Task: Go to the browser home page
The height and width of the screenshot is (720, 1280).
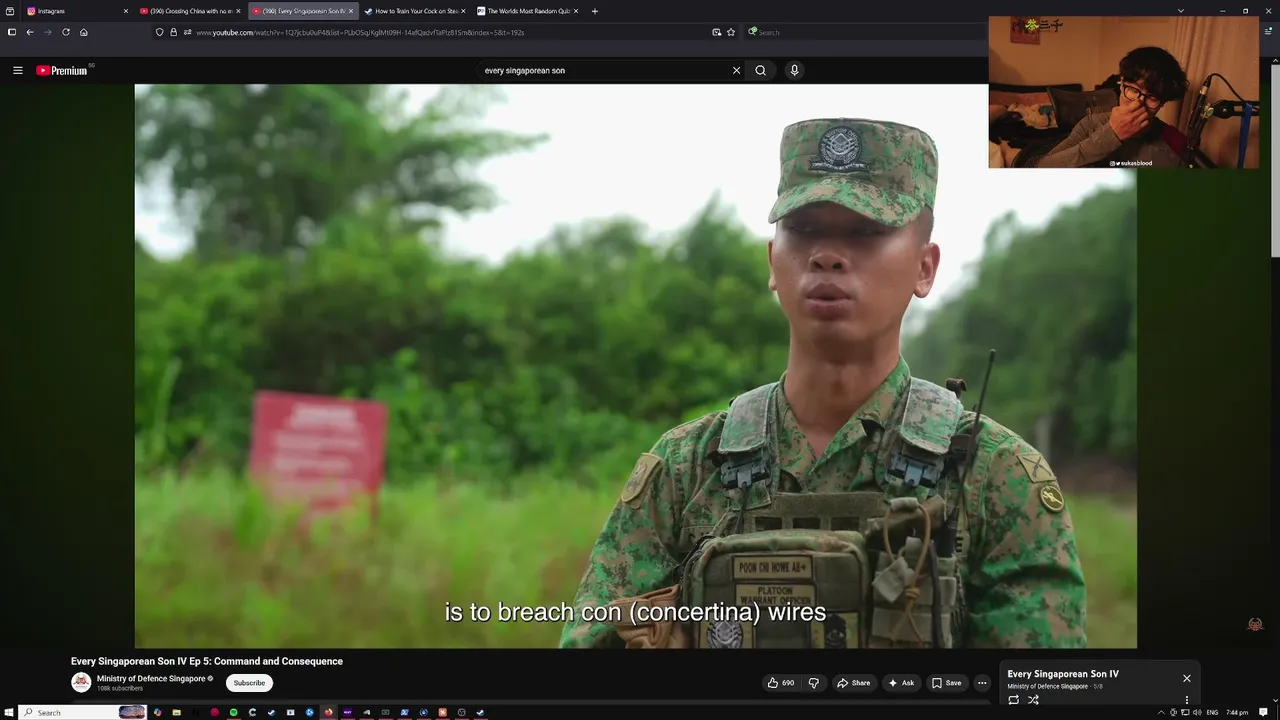Action: pos(84,32)
